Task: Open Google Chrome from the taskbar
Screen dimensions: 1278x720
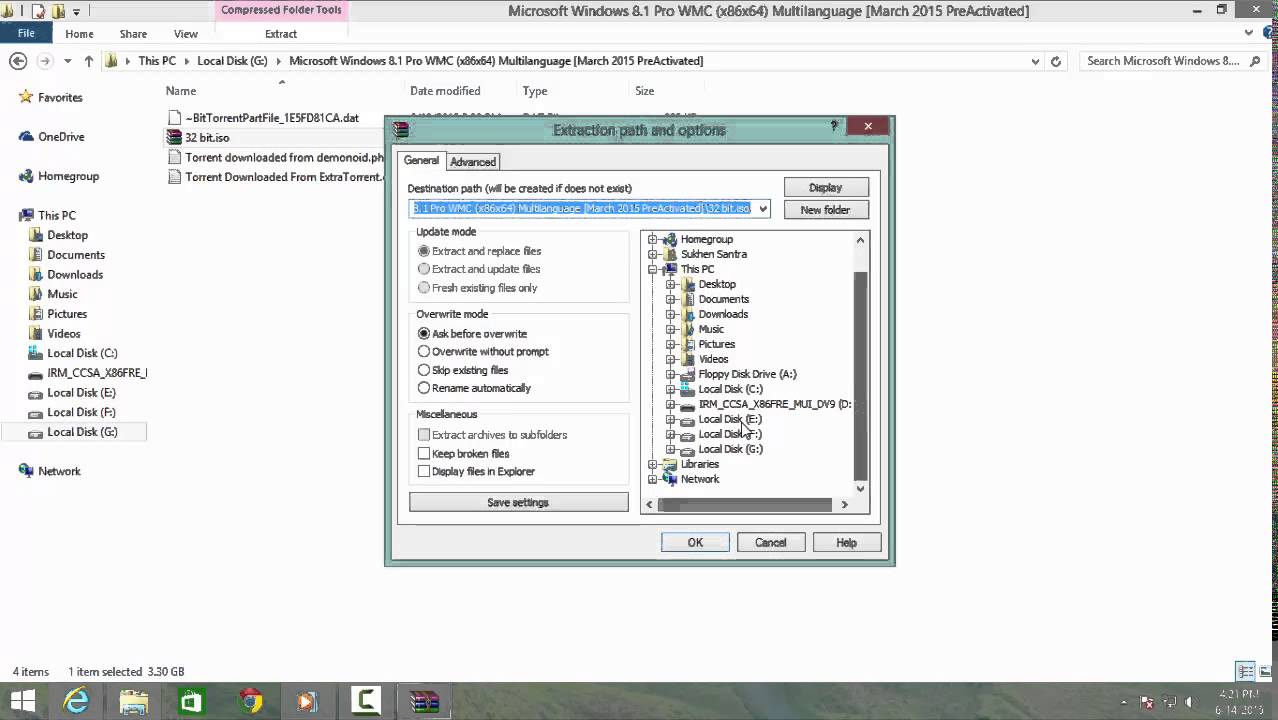Action: tap(250, 701)
